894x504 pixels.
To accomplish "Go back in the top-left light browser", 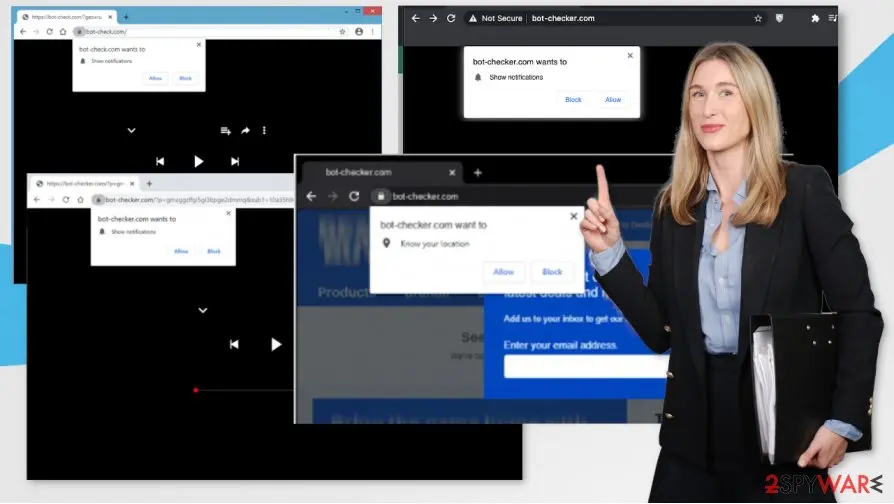I will 23,31.
